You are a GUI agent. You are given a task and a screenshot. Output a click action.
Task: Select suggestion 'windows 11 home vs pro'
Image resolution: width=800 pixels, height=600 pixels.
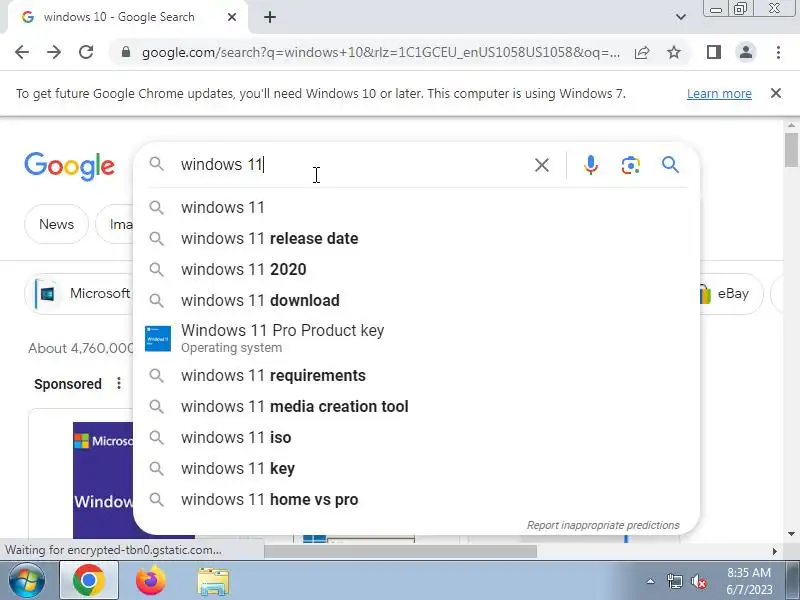(x=416, y=499)
